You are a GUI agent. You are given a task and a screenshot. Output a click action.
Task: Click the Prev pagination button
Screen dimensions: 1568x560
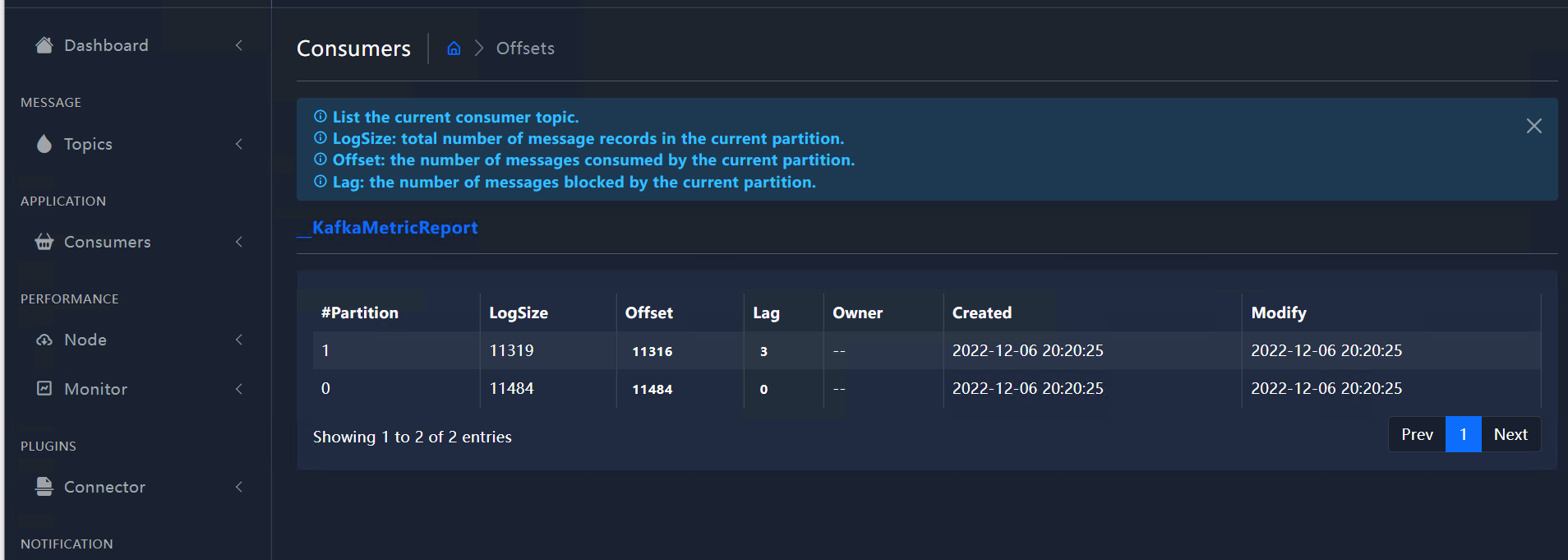pyautogui.click(x=1417, y=434)
